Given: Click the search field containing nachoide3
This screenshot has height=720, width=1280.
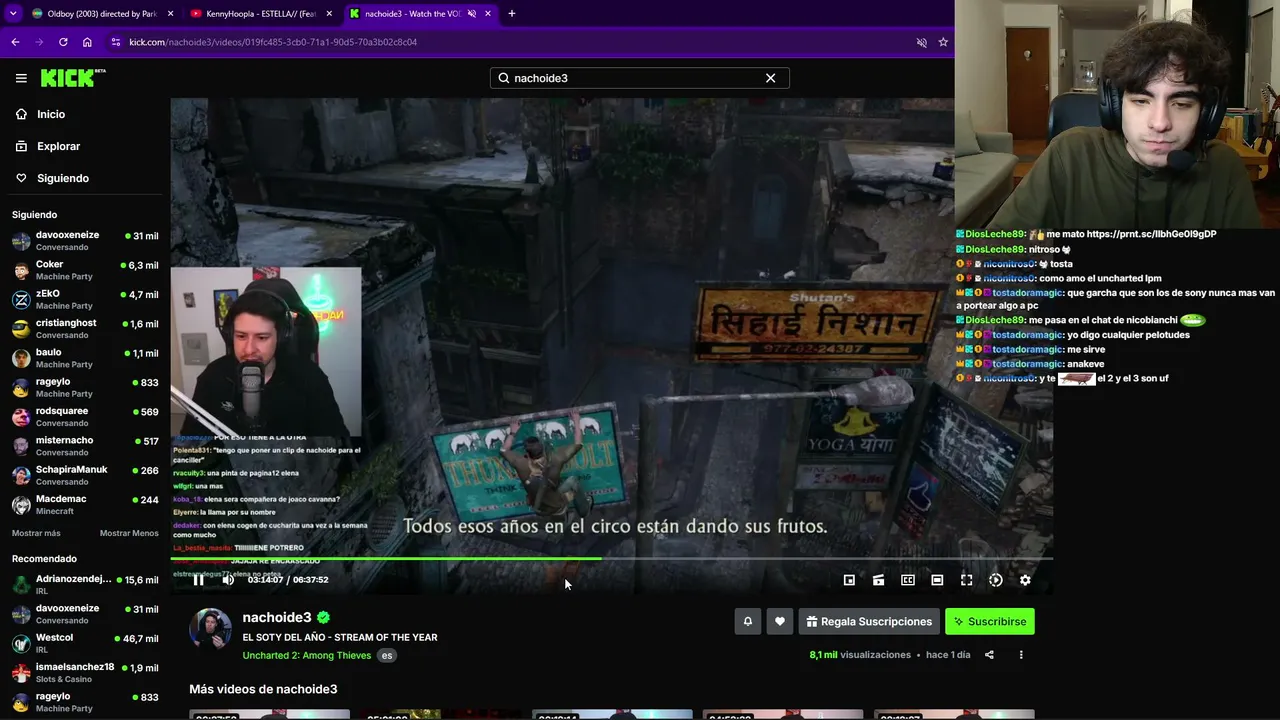Looking at the screenshot, I should click(x=639, y=78).
